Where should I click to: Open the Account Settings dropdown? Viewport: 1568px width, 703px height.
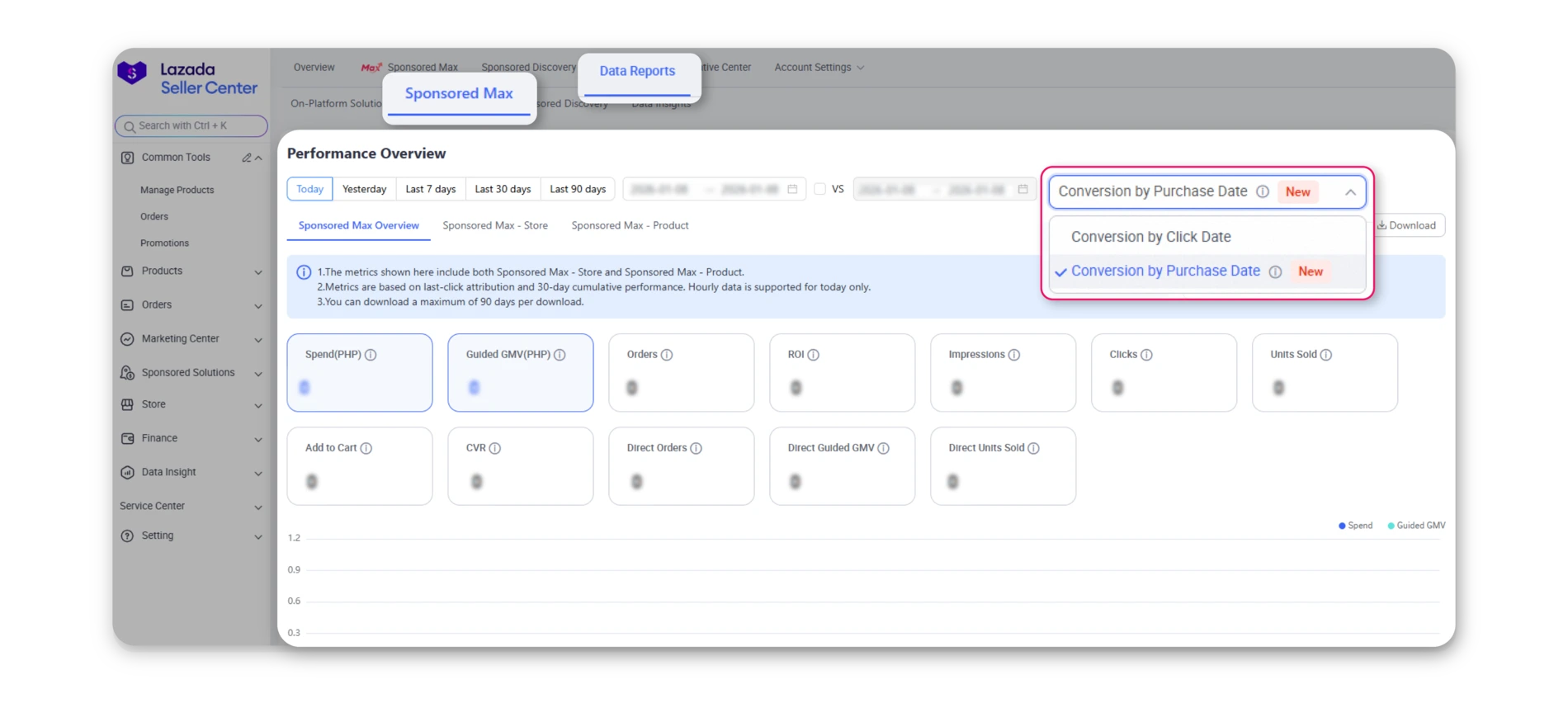click(x=819, y=68)
